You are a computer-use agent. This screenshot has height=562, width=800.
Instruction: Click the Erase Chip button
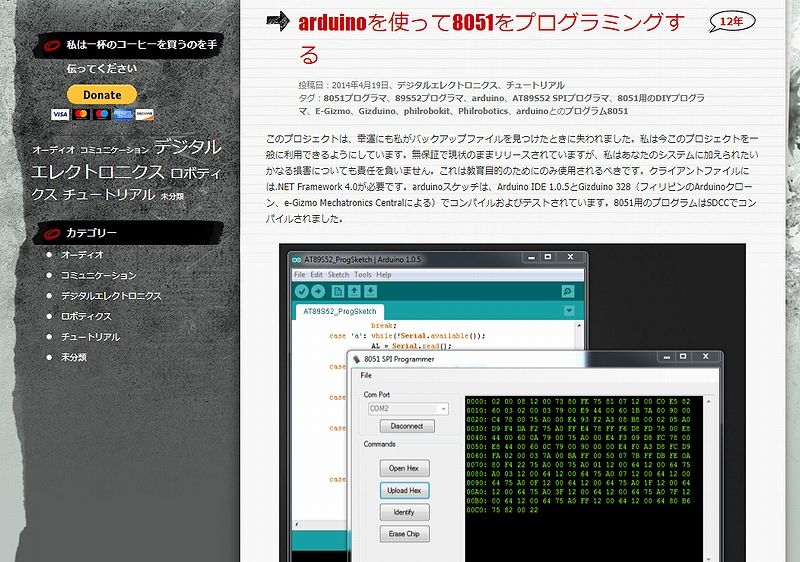[x=404, y=534]
